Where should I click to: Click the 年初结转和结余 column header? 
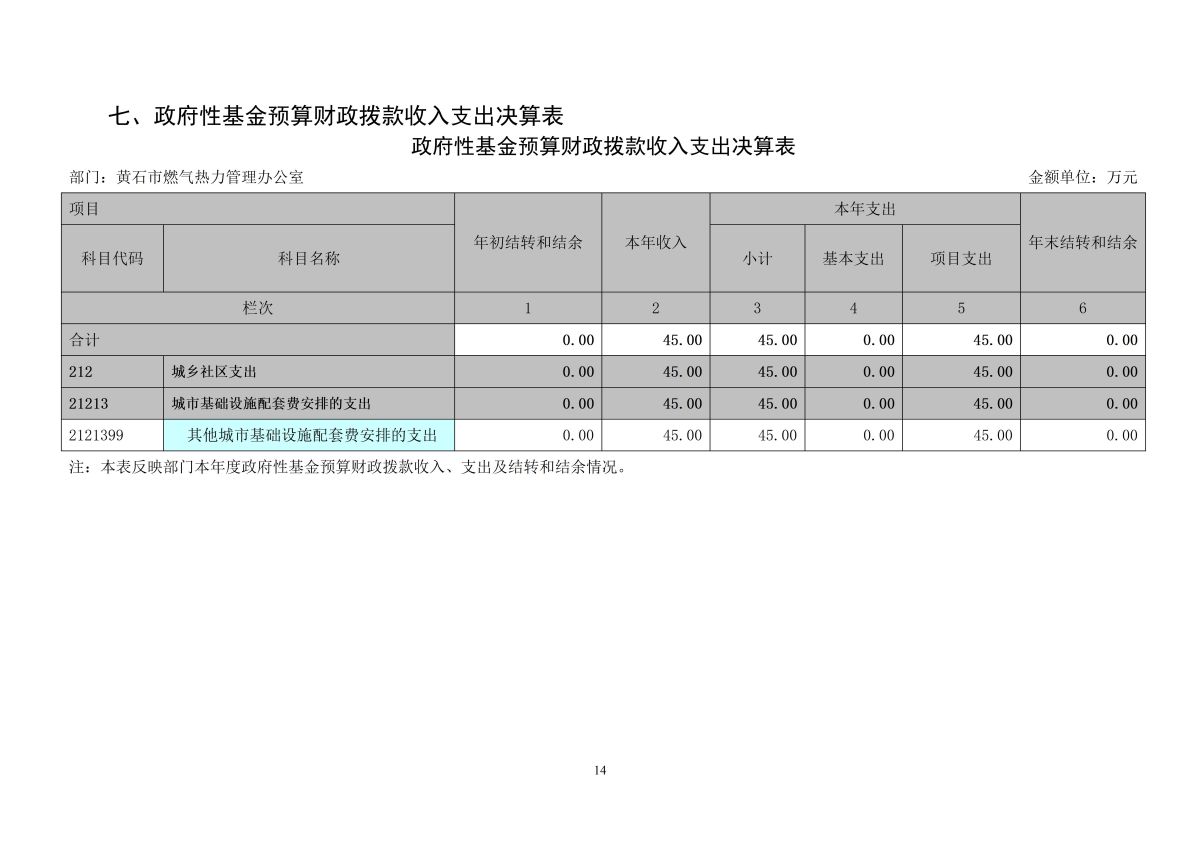point(528,243)
